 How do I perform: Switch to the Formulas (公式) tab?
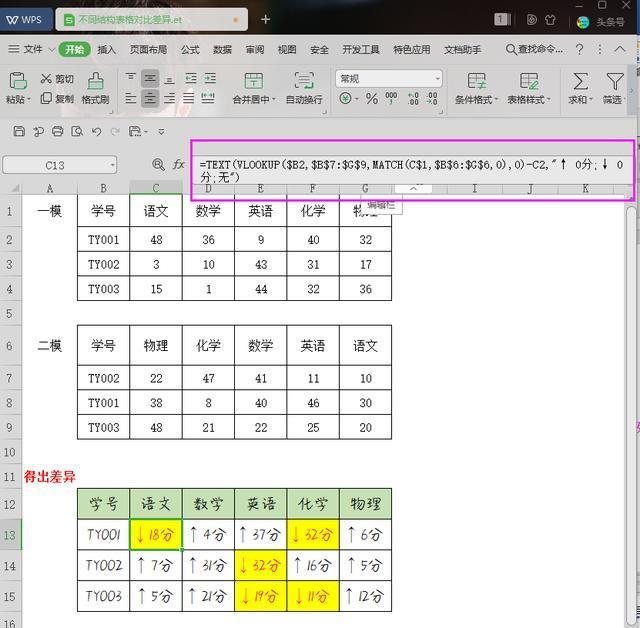[x=190, y=50]
